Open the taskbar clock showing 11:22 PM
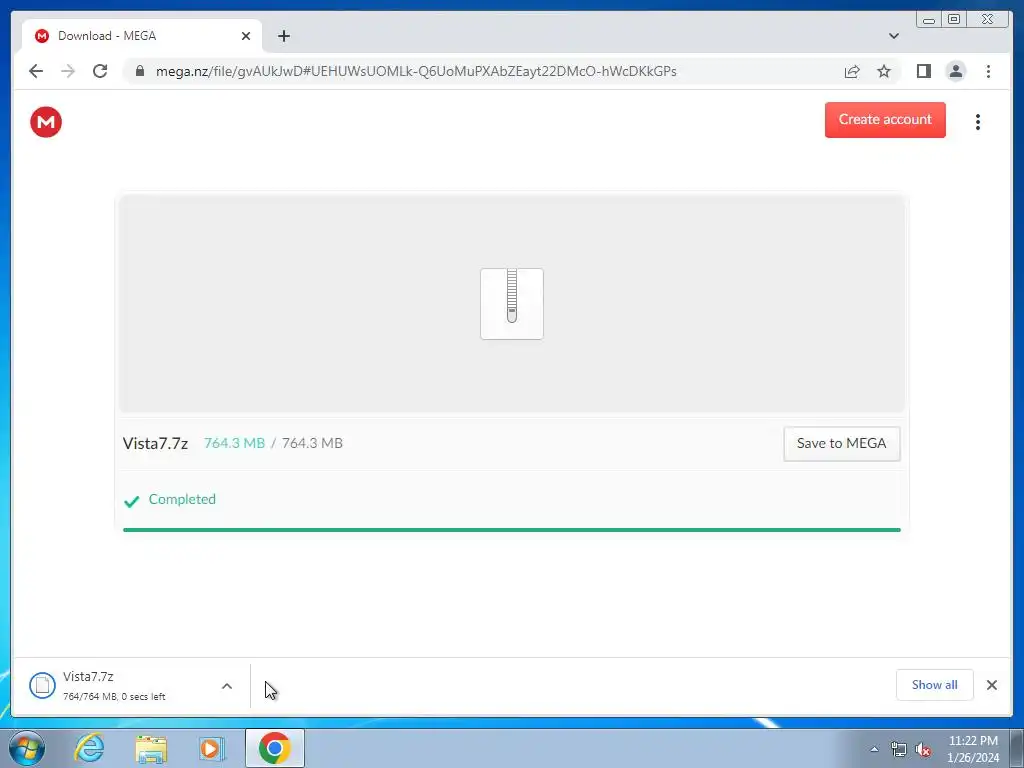The width and height of the screenshot is (1024, 768). [x=973, y=749]
